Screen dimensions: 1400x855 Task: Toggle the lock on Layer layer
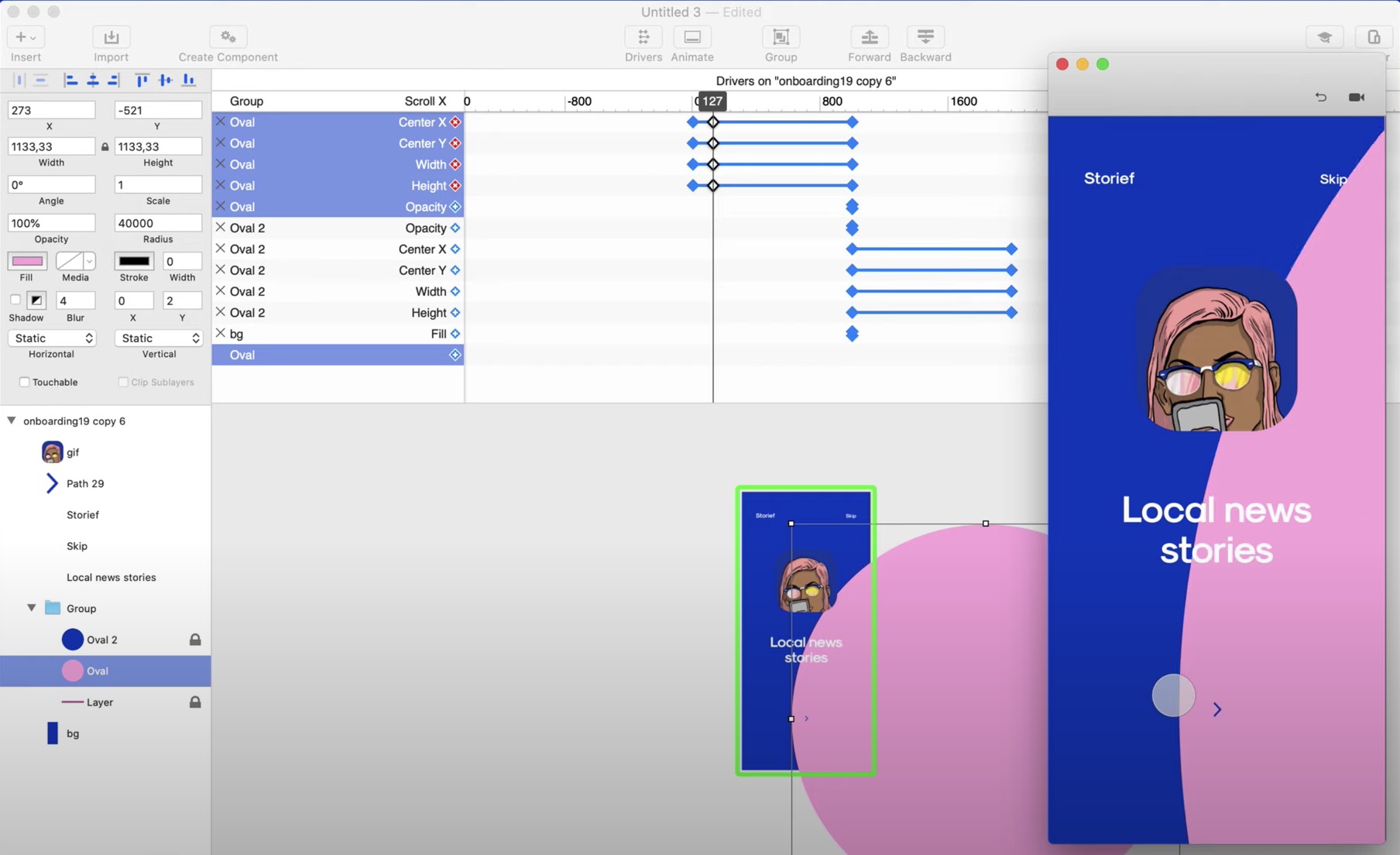click(195, 702)
